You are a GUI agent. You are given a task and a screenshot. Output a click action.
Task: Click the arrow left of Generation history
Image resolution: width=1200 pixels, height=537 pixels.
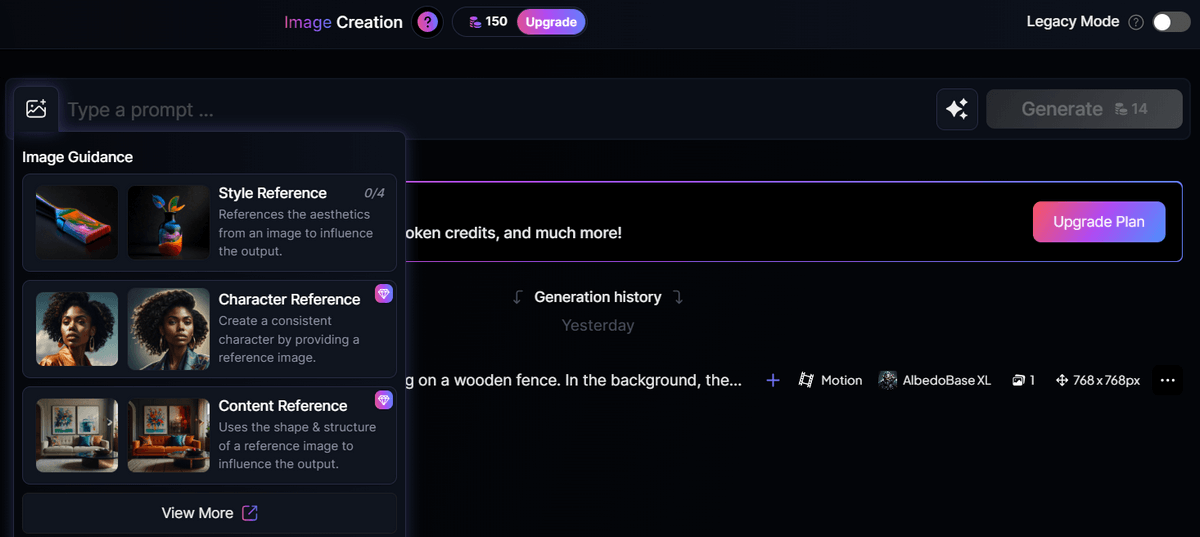[517, 297]
